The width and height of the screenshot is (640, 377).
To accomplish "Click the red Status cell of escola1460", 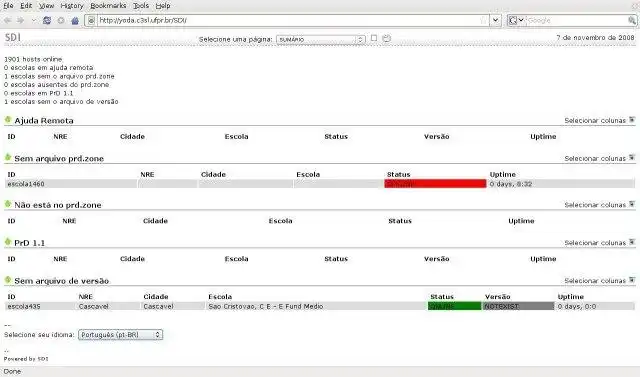I will coord(435,184).
